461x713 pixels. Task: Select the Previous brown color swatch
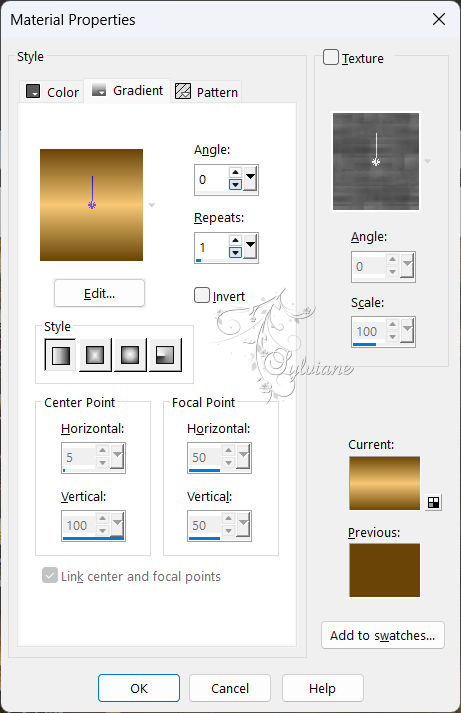point(385,570)
